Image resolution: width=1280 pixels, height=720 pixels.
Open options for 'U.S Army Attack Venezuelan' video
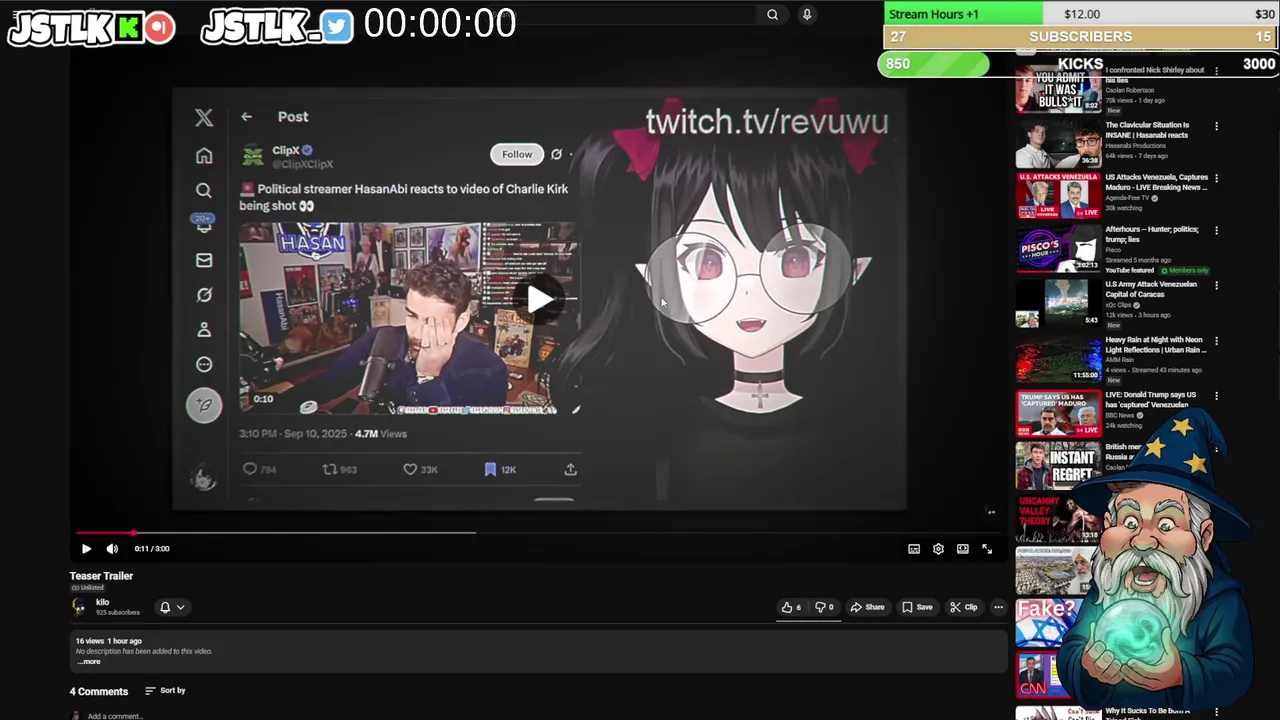(1216, 285)
